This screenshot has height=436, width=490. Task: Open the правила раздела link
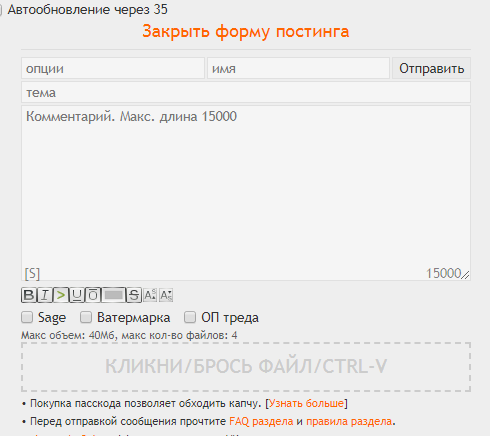[x=349, y=421]
